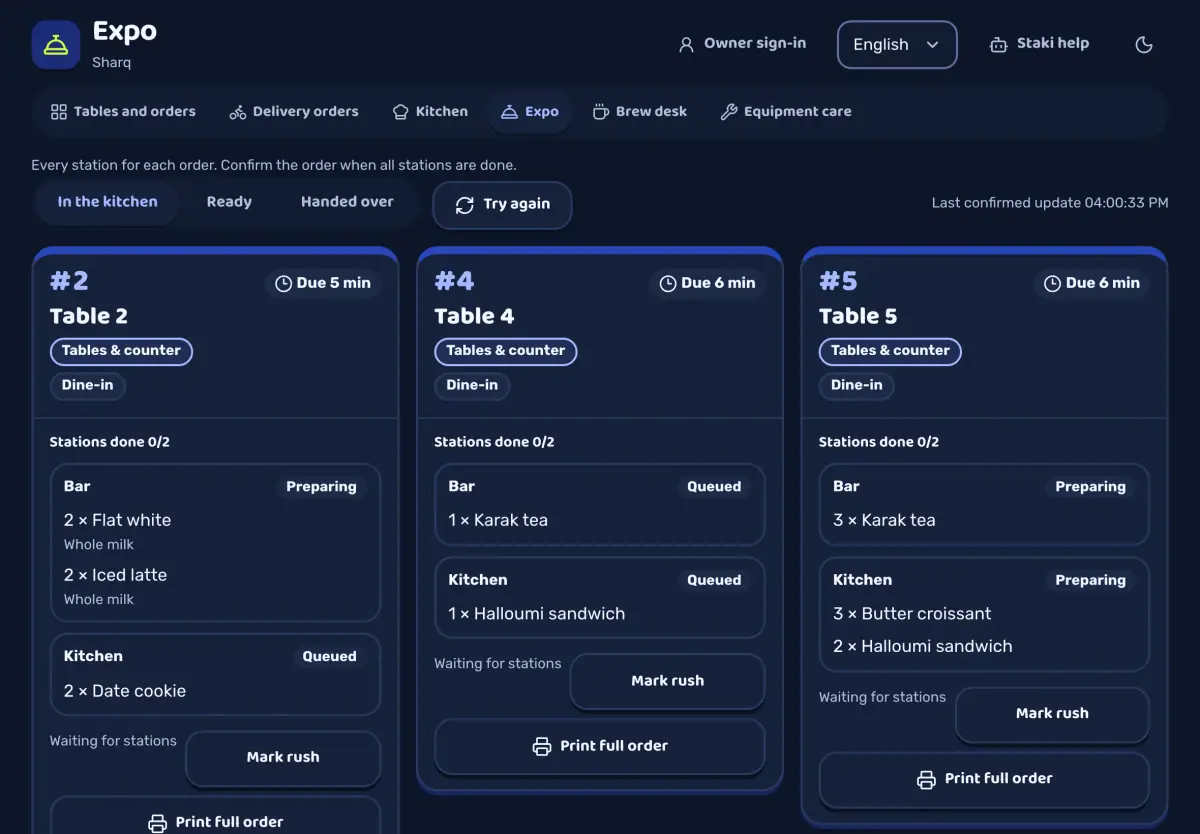Click the Brew desk cup icon

[601, 112]
